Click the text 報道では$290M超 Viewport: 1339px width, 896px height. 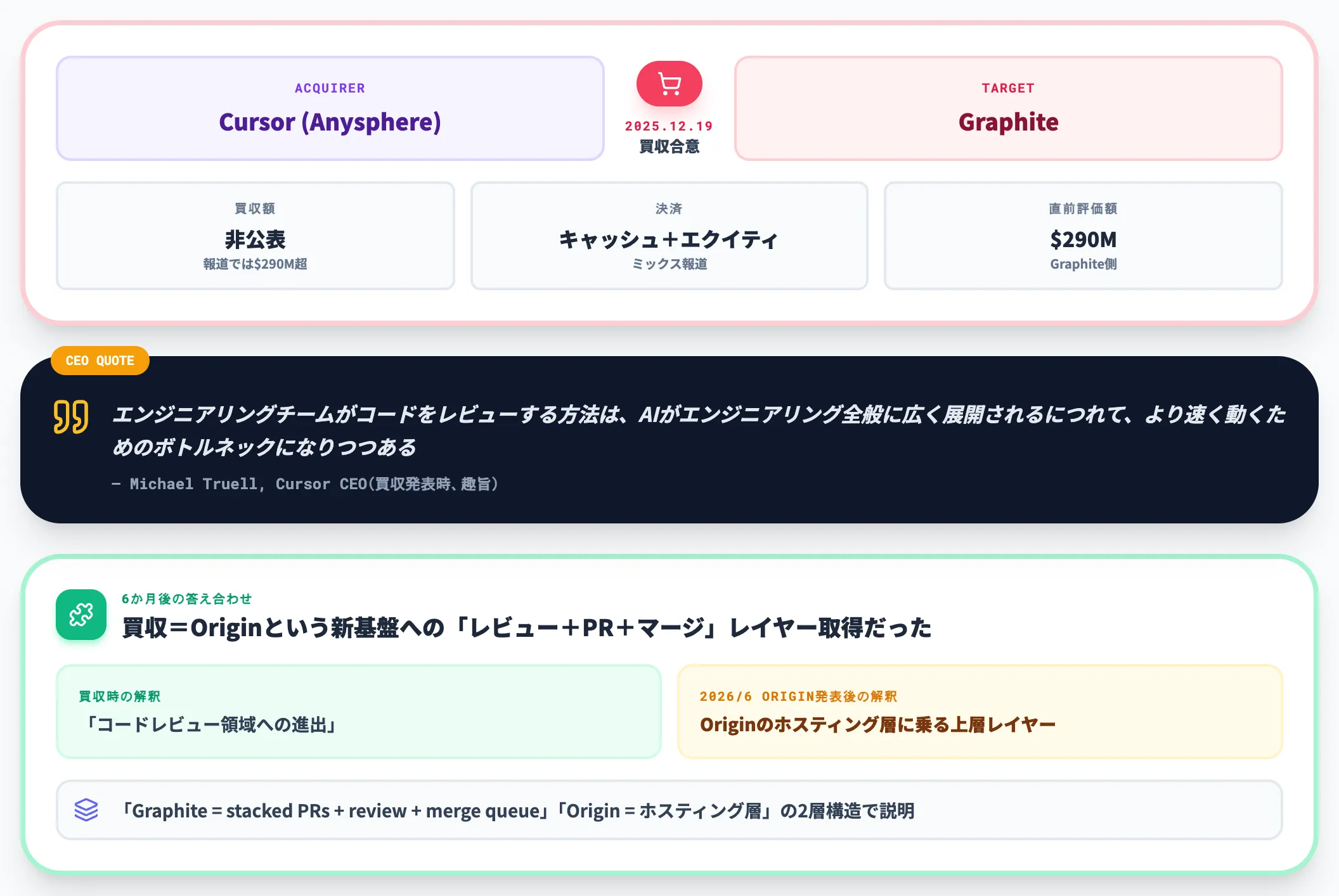pyautogui.click(x=256, y=264)
